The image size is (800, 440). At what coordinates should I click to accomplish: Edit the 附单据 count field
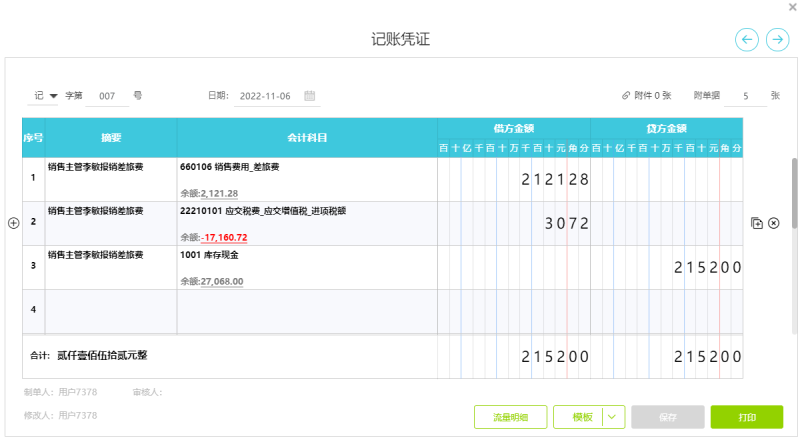click(746, 96)
